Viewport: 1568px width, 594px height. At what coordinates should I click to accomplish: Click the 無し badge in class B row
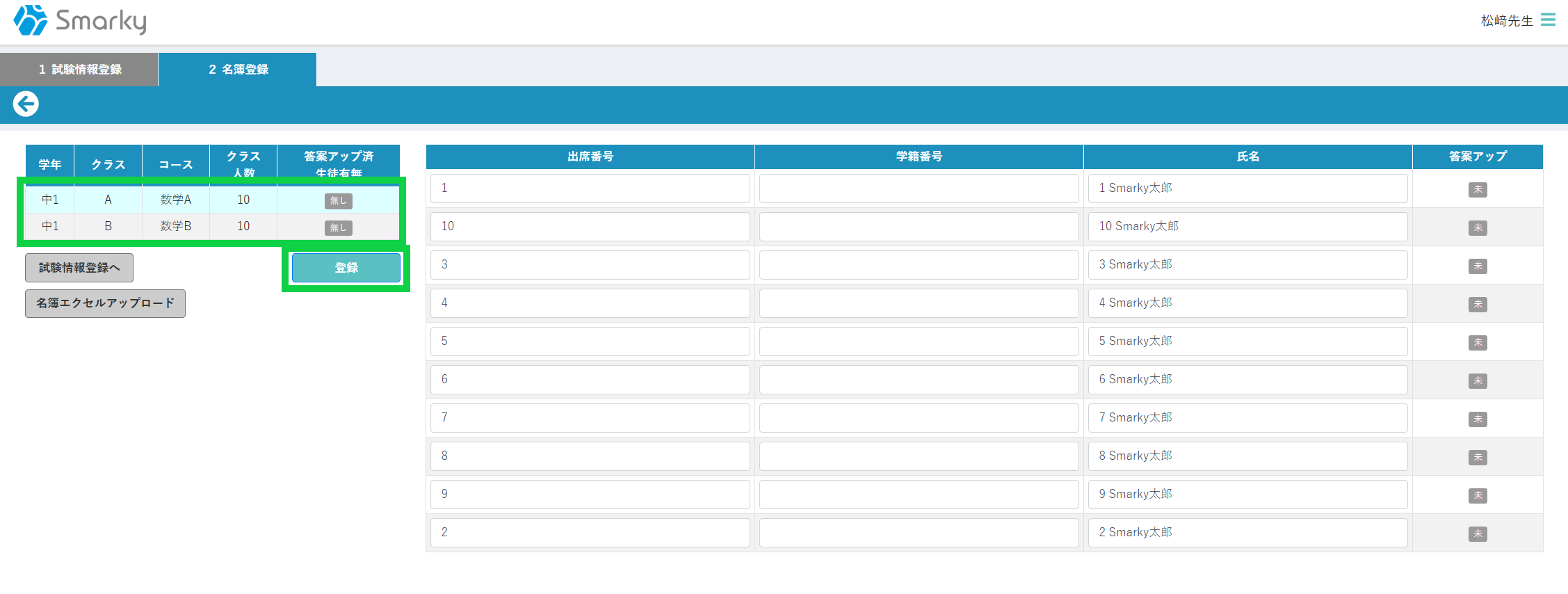[339, 227]
